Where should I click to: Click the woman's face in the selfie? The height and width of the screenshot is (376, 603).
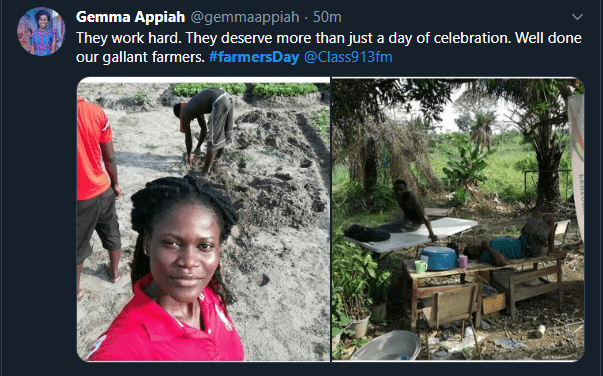coord(184,249)
